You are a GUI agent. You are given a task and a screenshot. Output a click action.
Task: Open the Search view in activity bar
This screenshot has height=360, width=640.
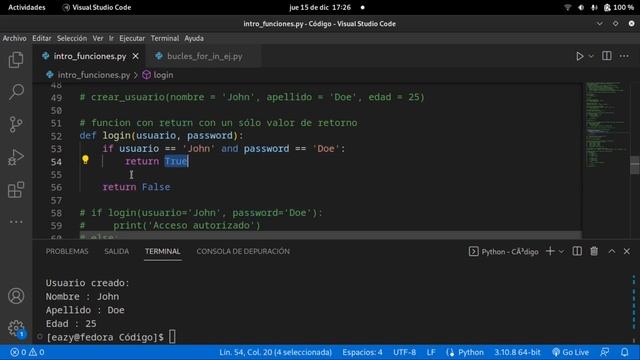coord(16,92)
